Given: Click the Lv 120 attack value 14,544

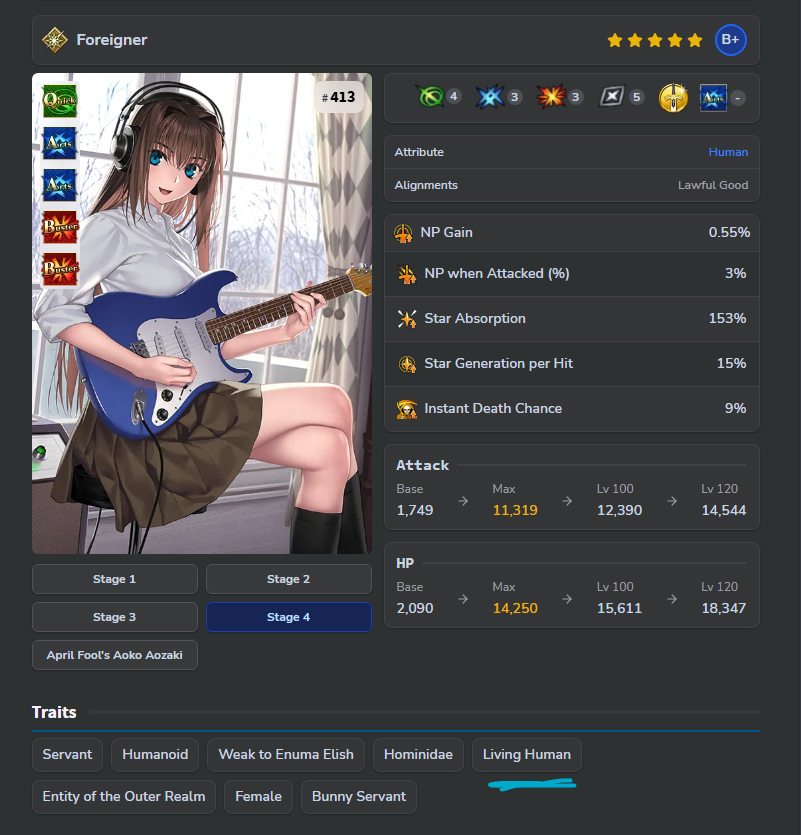Looking at the screenshot, I should coord(724,510).
